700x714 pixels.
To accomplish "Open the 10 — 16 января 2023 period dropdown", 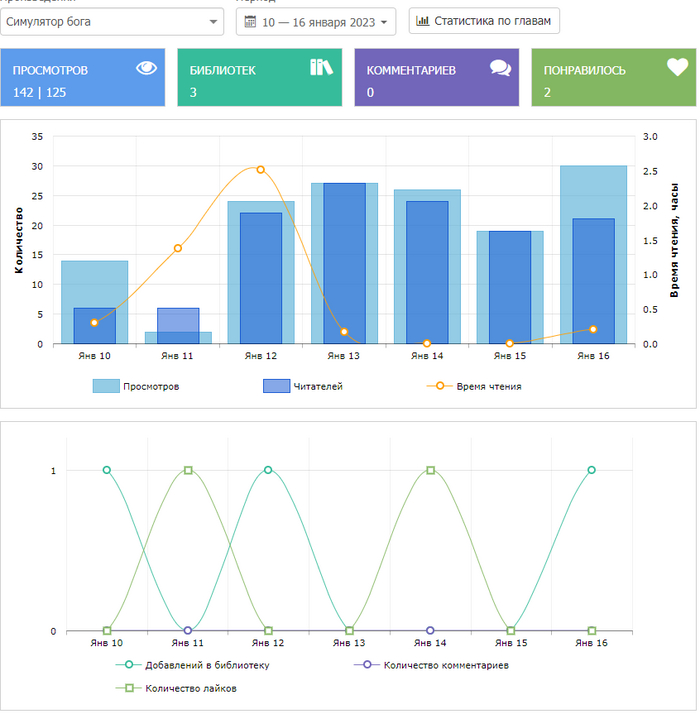I will (x=316, y=21).
